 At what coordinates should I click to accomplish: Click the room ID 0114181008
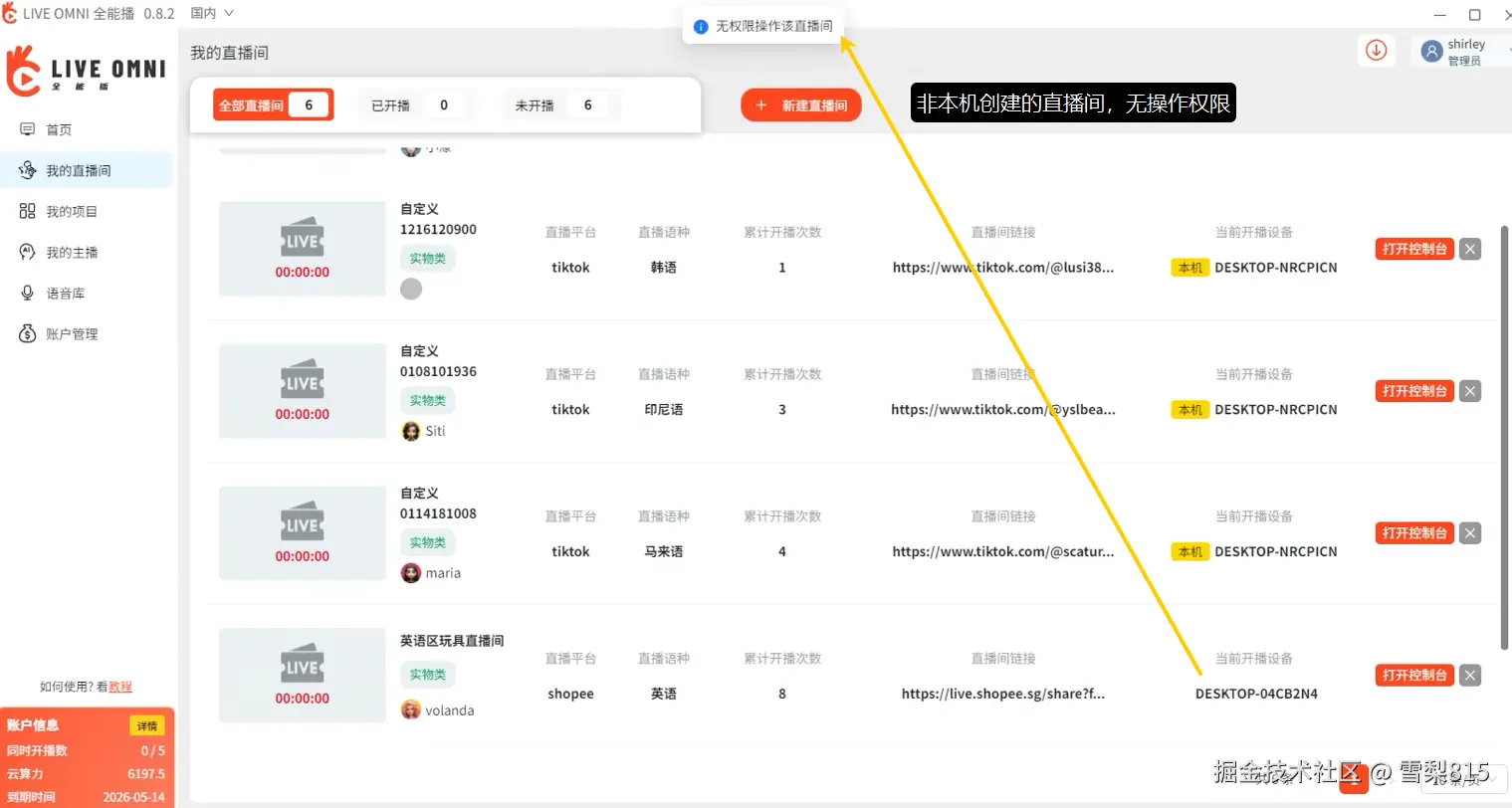coord(438,514)
